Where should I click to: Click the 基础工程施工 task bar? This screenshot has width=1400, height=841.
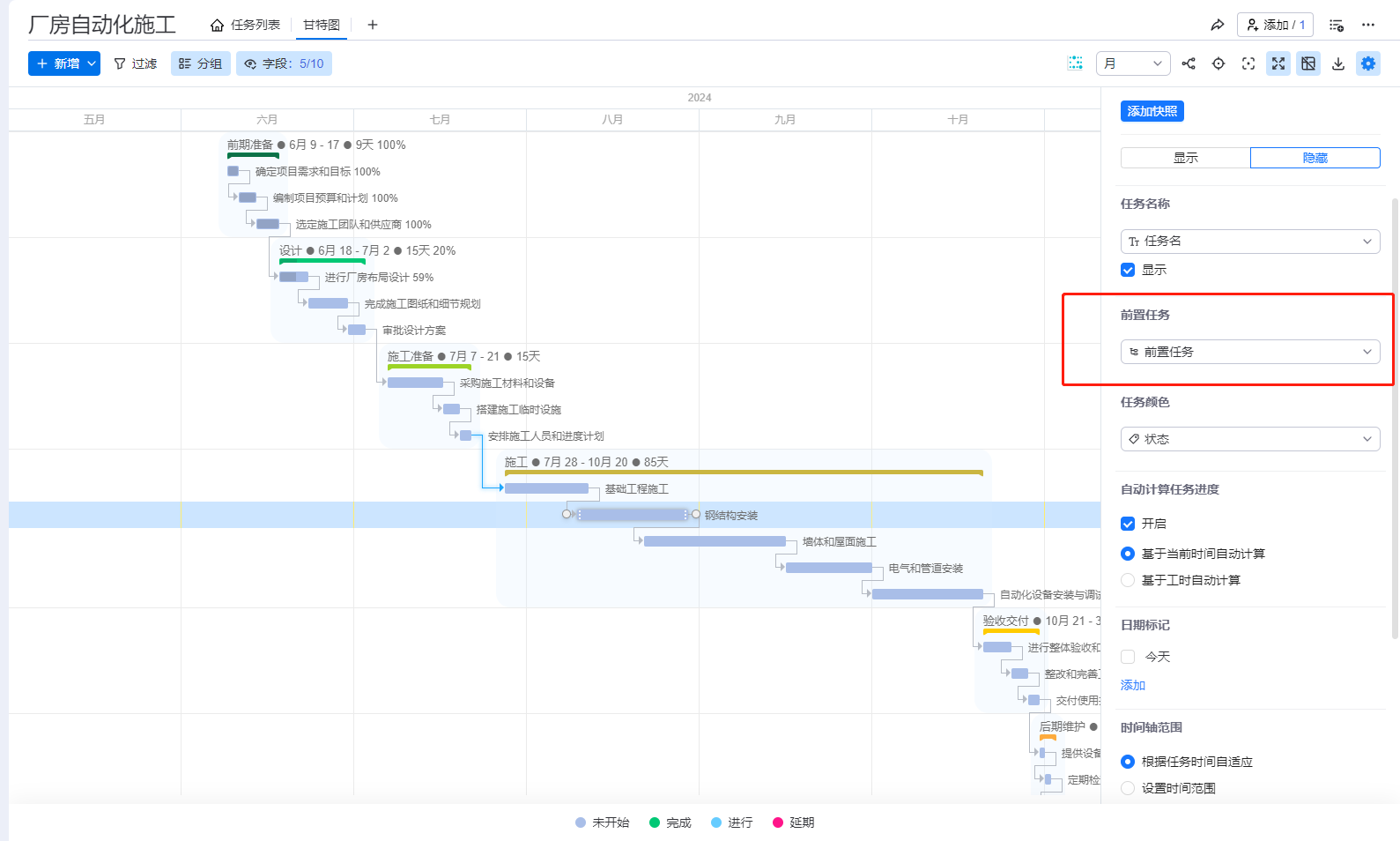pos(546,488)
